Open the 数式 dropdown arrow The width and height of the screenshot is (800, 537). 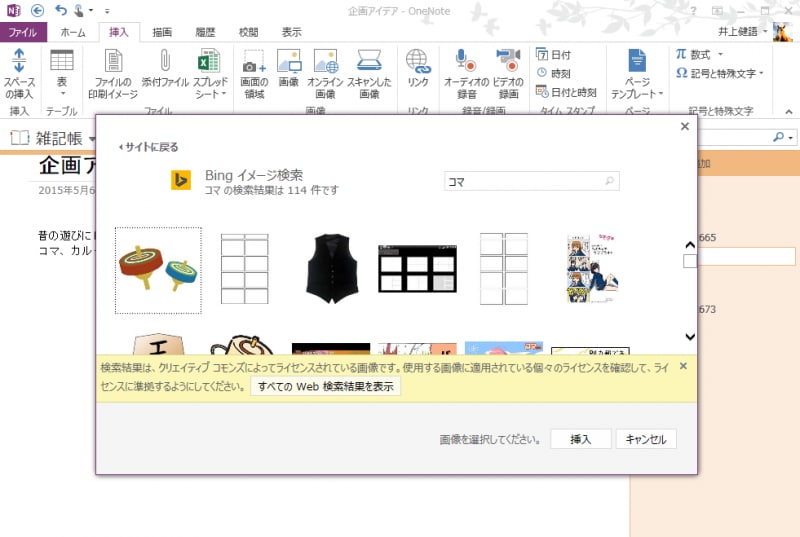720,54
